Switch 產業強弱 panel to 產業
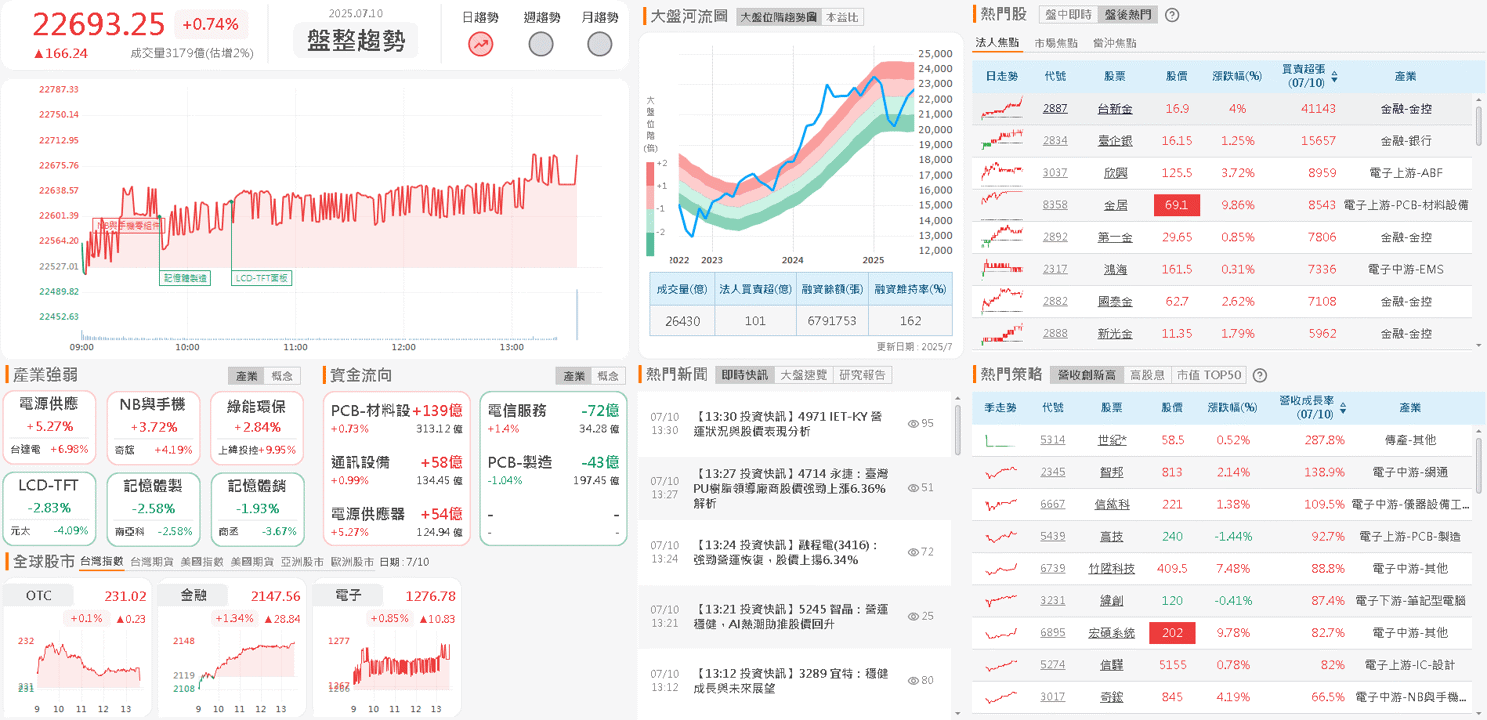 coord(247,376)
